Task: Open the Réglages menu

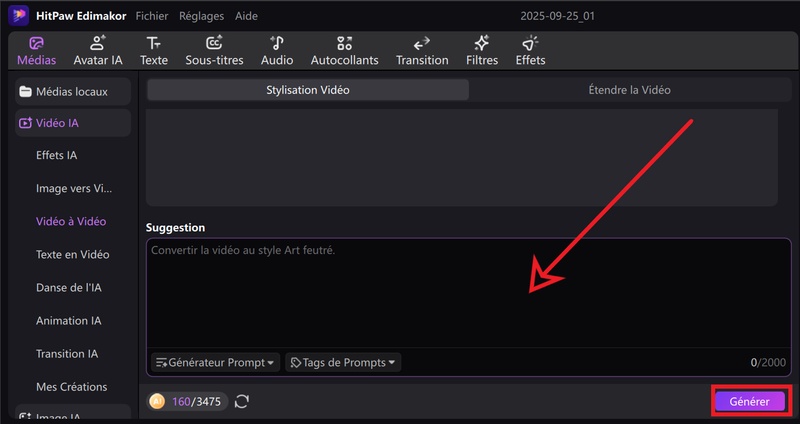Action: coord(201,16)
